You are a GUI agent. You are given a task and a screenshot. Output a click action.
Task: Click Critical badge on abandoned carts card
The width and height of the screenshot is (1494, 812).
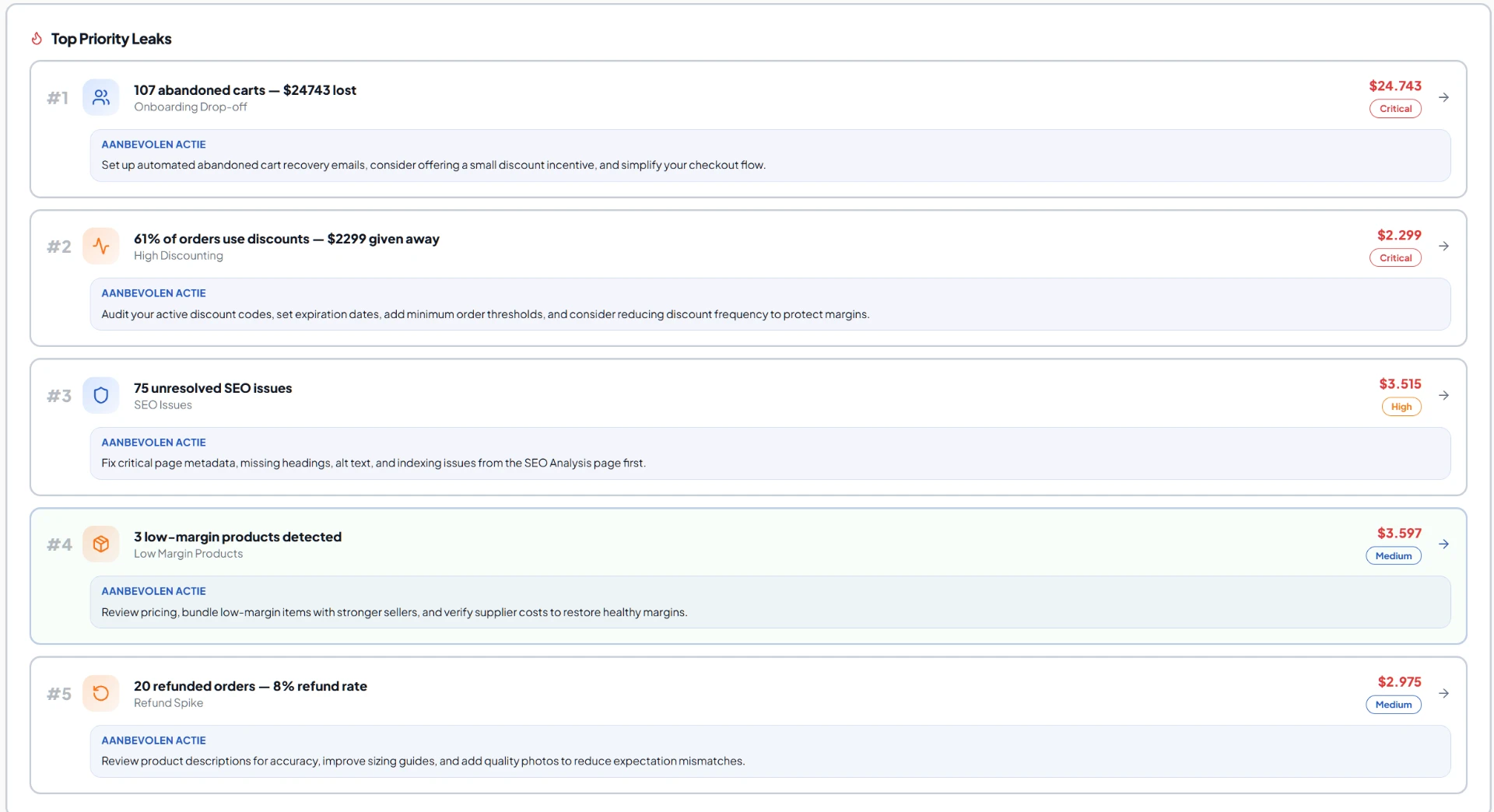pyautogui.click(x=1395, y=109)
